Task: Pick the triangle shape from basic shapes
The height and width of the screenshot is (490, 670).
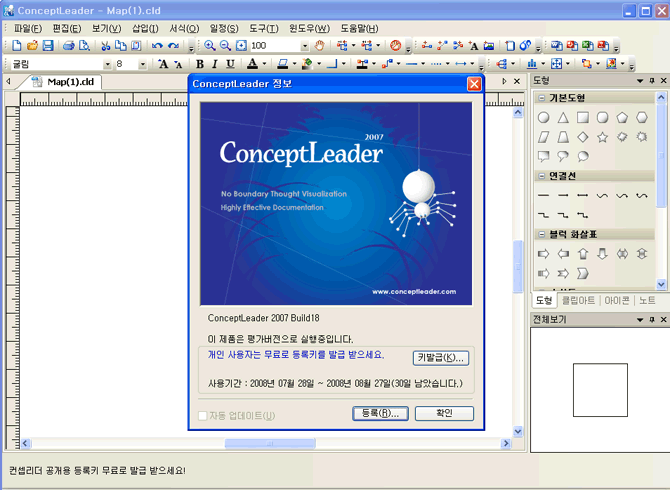Action: (563, 117)
